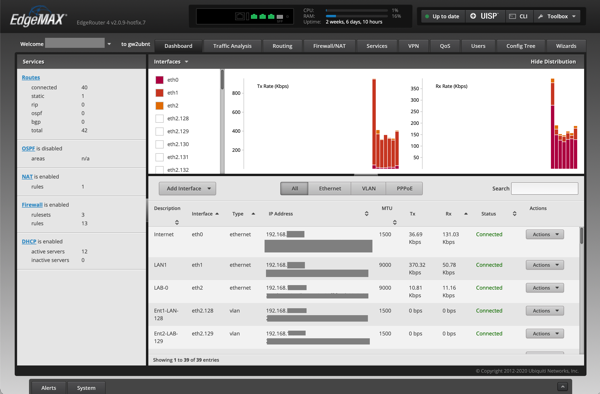This screenshot has height=394, width=600.
Task: Open Actions menu for eth0 Internet
Action: click(x=545, y=234)
